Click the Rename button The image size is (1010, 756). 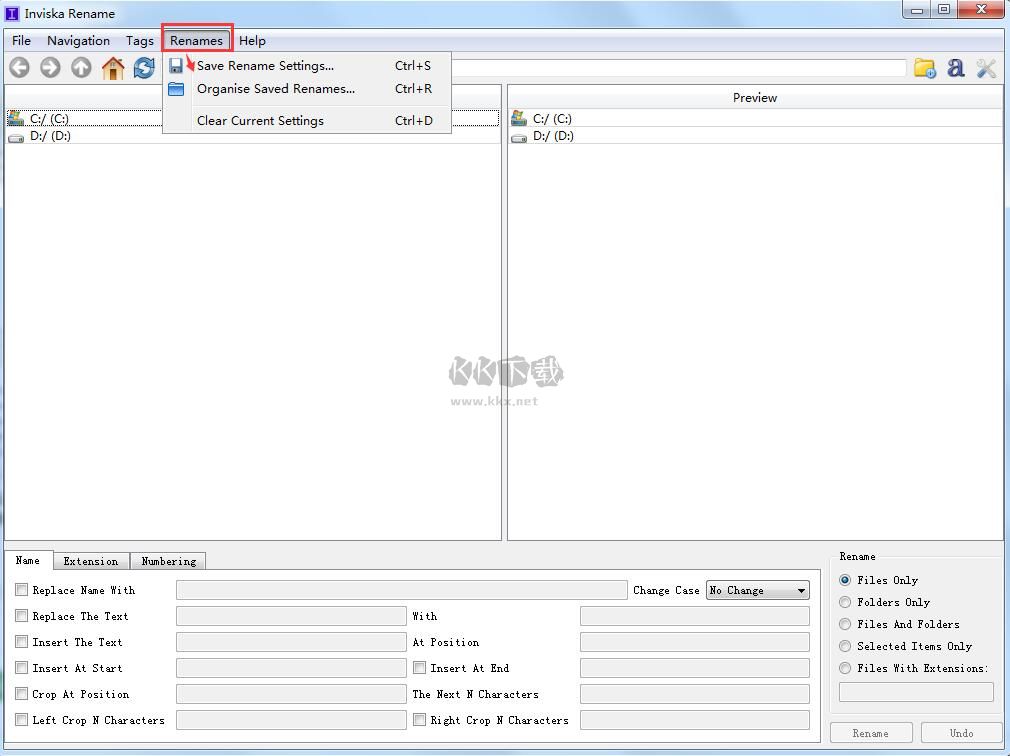tap(871, 733)
